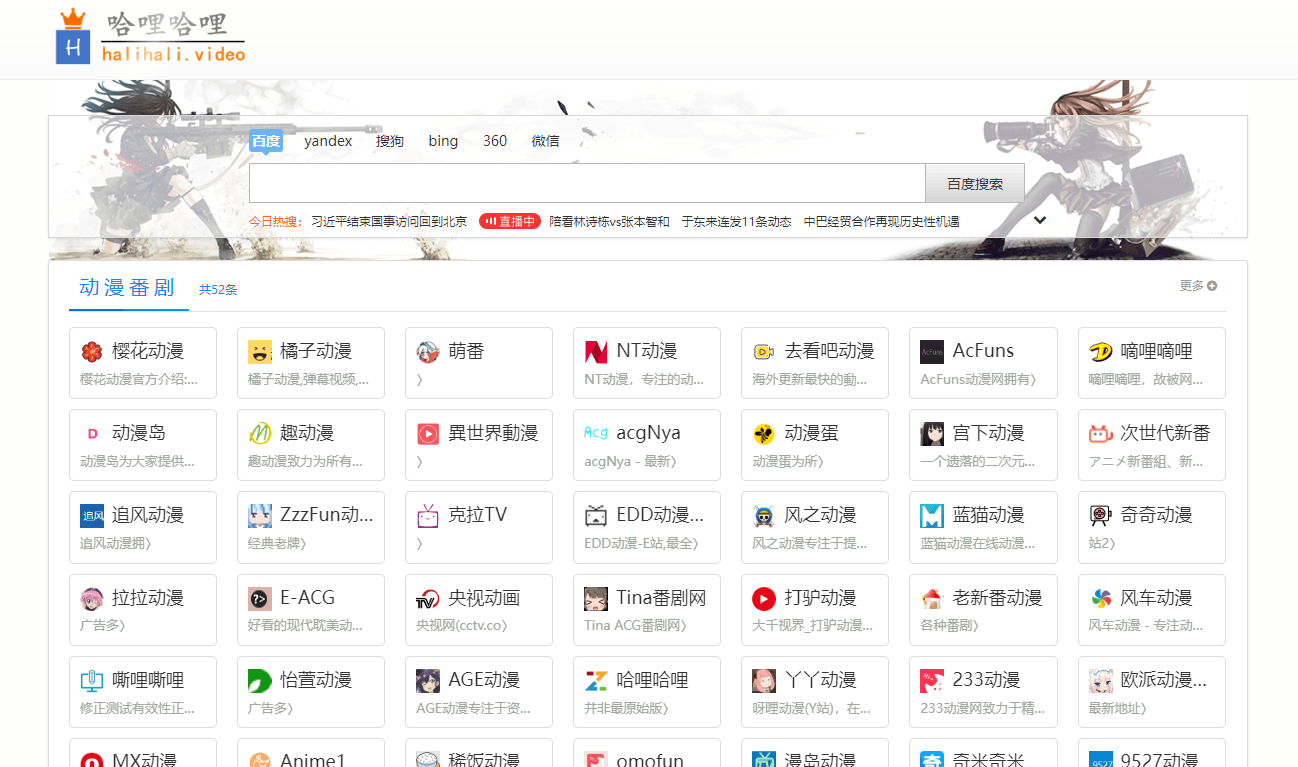Switch search engine to bing
The height and width of the screenshot is (767, 1298).
(x=443, y=141)
